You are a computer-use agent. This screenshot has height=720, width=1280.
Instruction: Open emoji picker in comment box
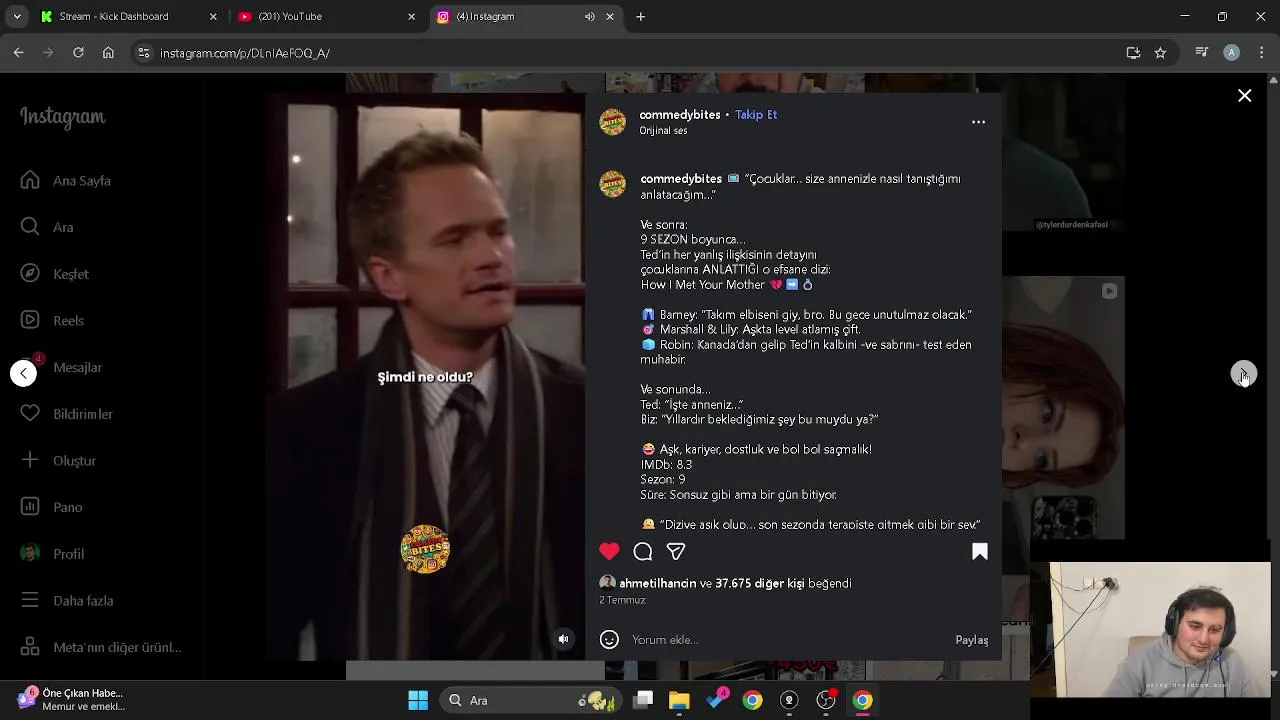point(609,640)
